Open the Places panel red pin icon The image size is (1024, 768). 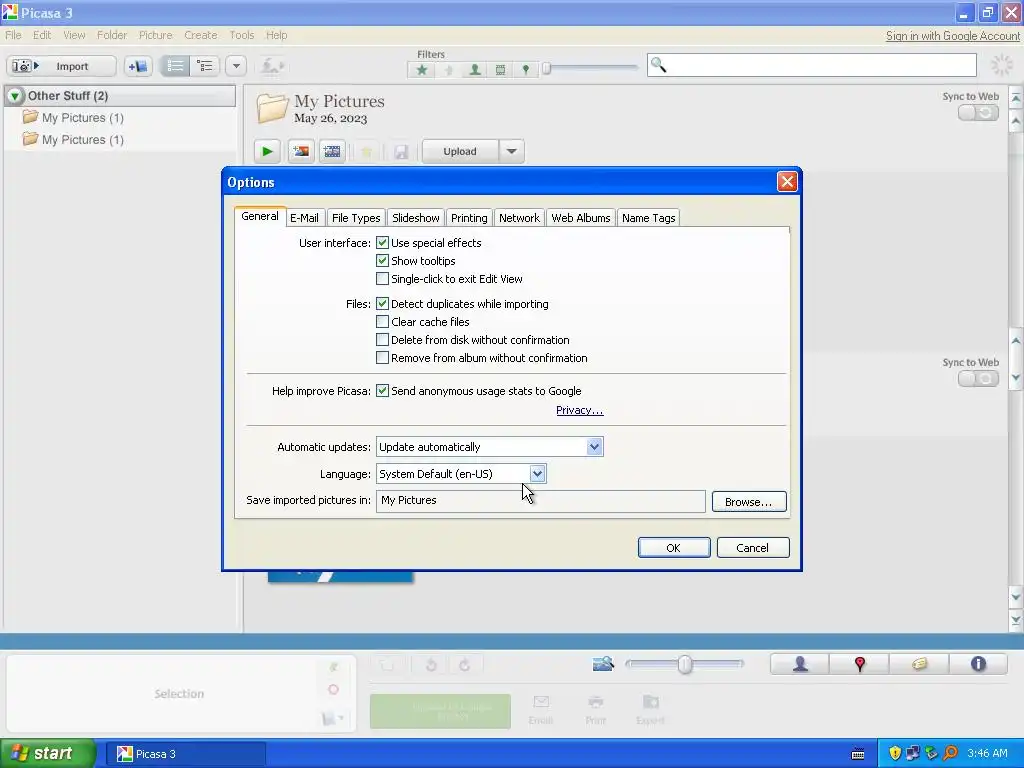tap(859, 664)
